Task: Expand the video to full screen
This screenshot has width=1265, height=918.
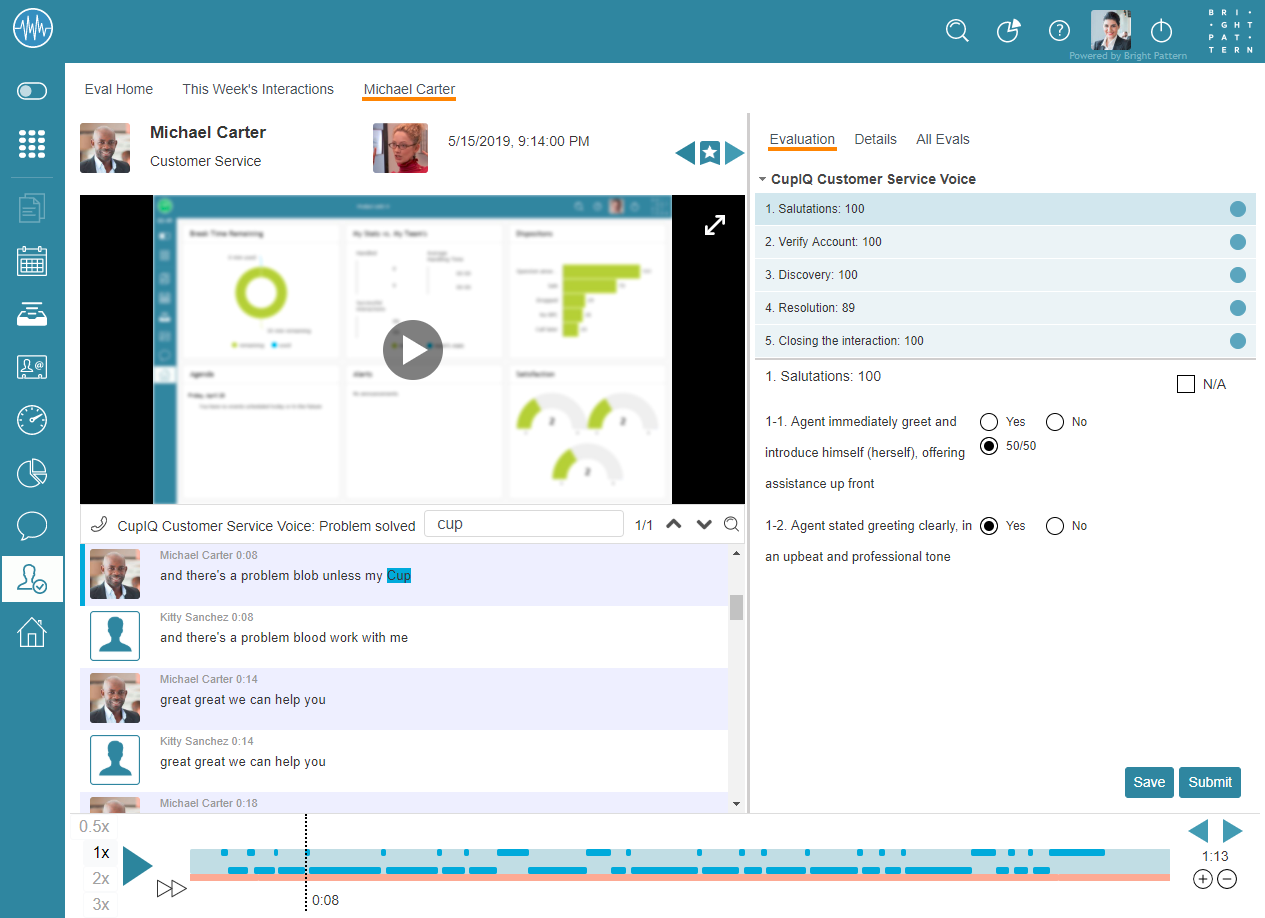Action: [x=715, y=226]
